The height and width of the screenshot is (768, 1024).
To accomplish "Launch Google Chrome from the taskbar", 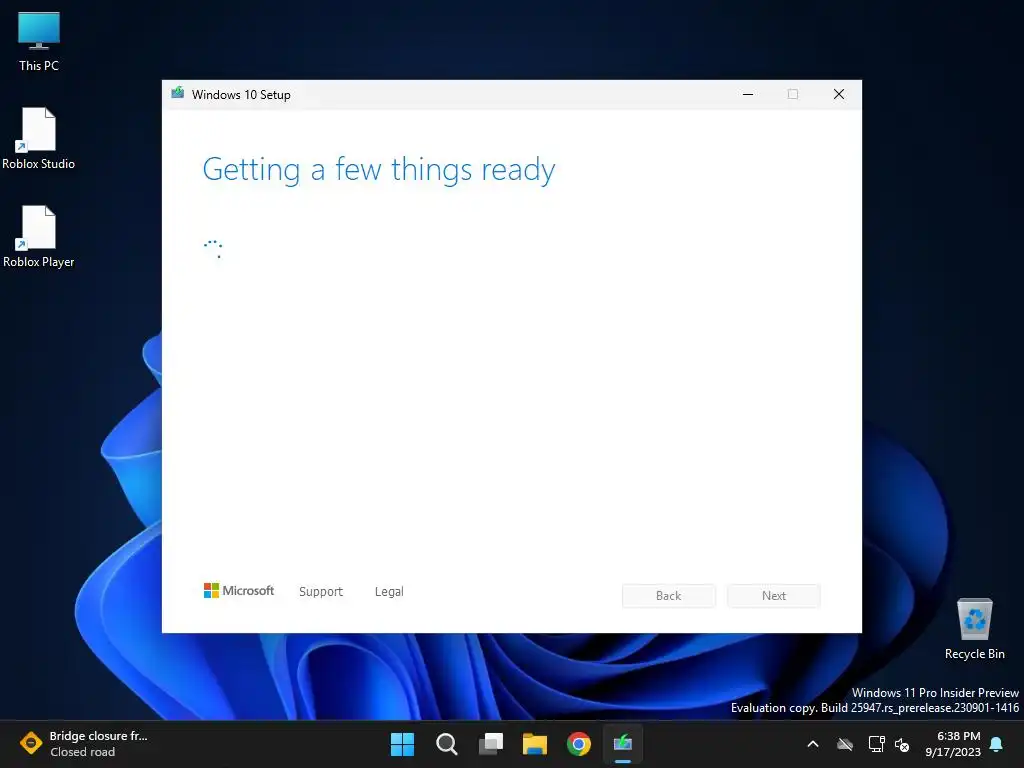I will [x=579, y=744].
